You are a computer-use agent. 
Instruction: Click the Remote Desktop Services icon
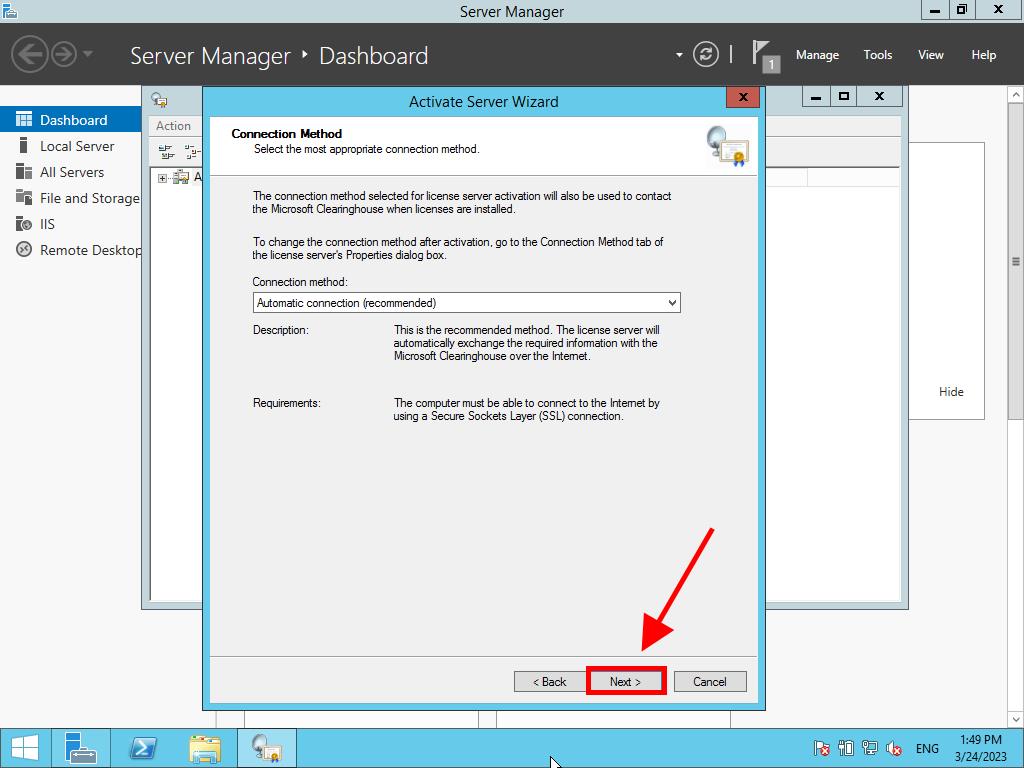point(24,249)
